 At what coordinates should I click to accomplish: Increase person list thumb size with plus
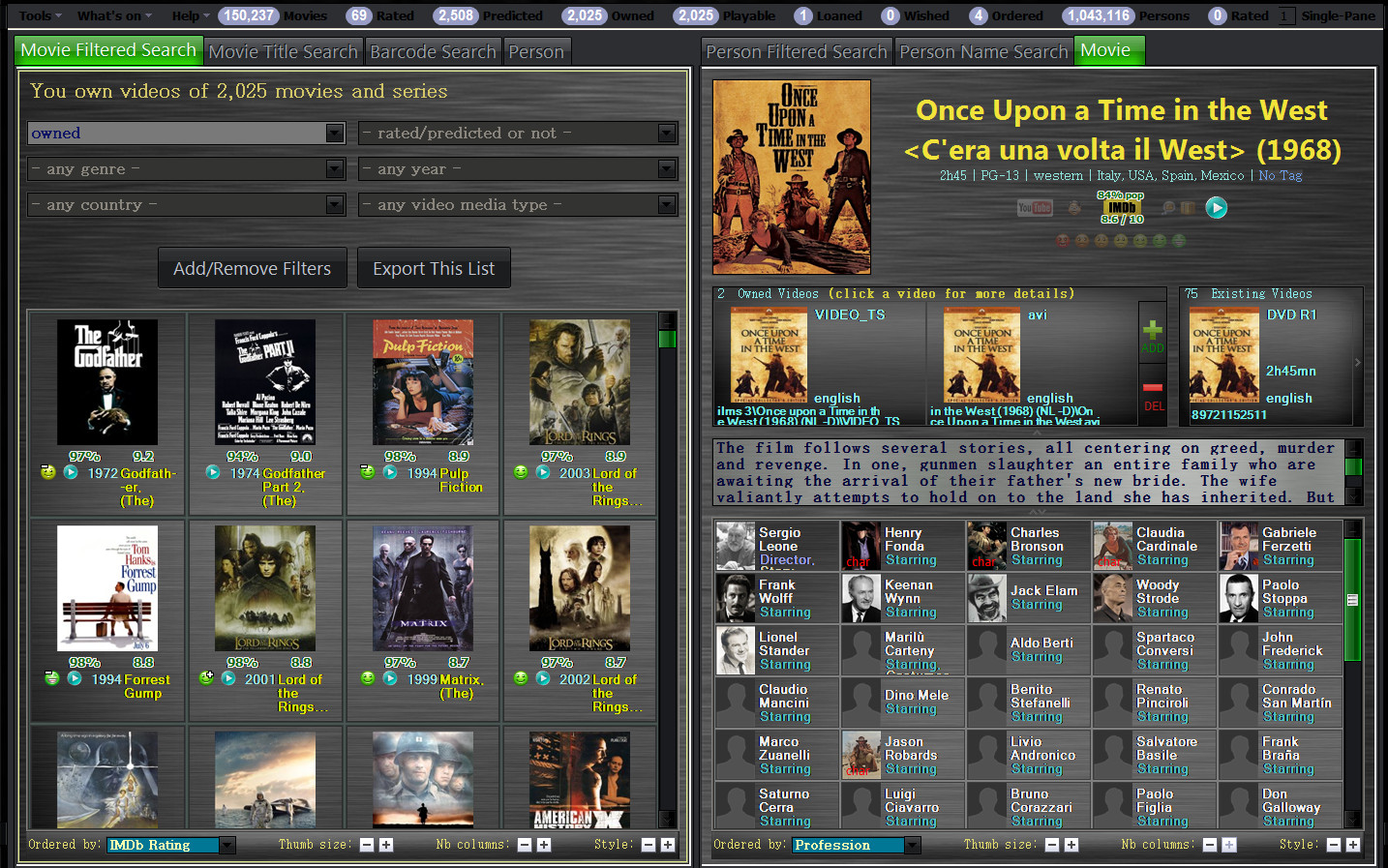pos(1071,845)
